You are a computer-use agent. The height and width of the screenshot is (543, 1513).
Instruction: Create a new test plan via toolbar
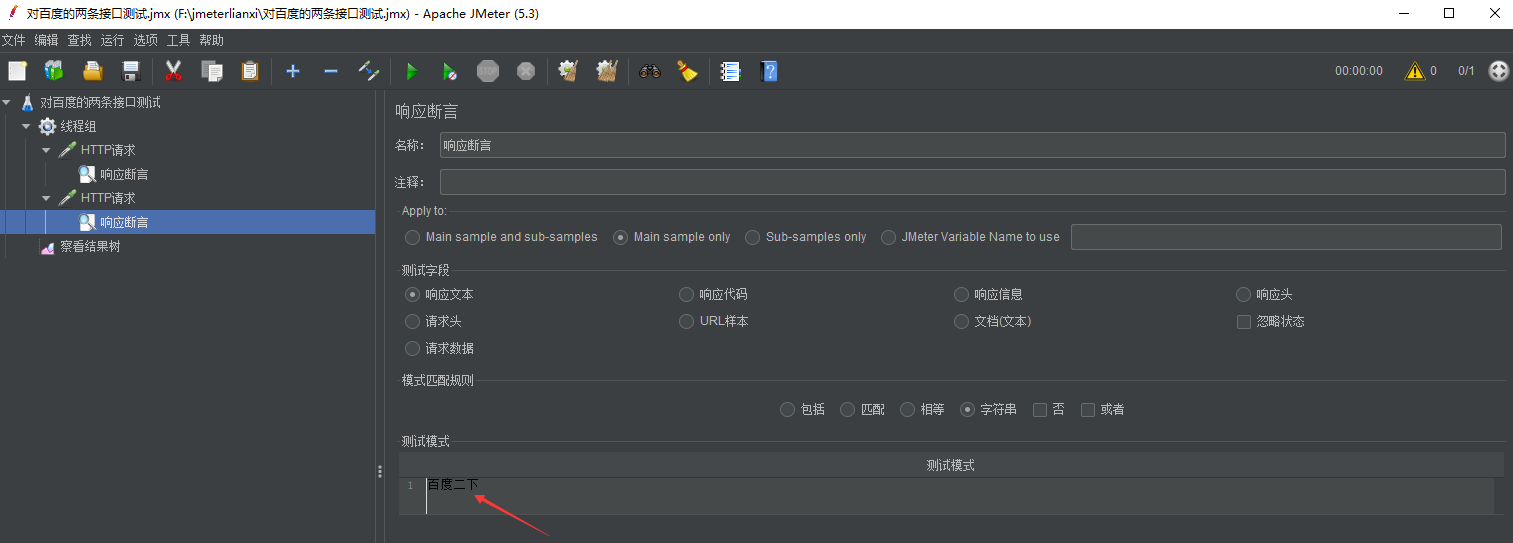17,71
